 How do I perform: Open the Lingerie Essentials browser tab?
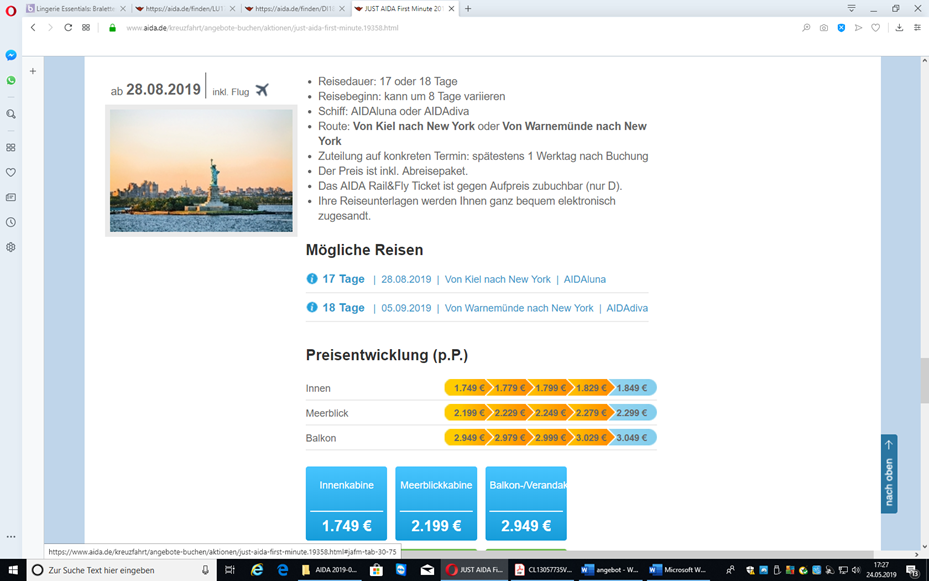coord(76,8)
